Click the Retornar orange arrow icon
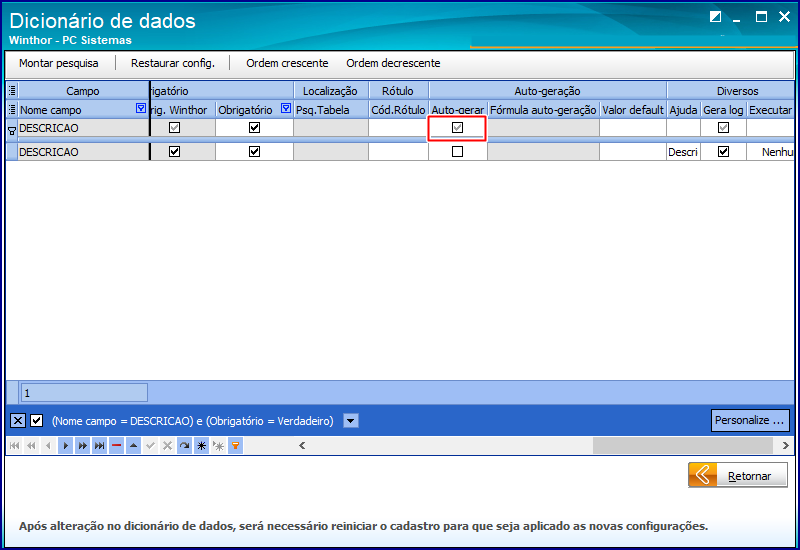The width and height of the screenshot is (800, 550). [703, 475]
